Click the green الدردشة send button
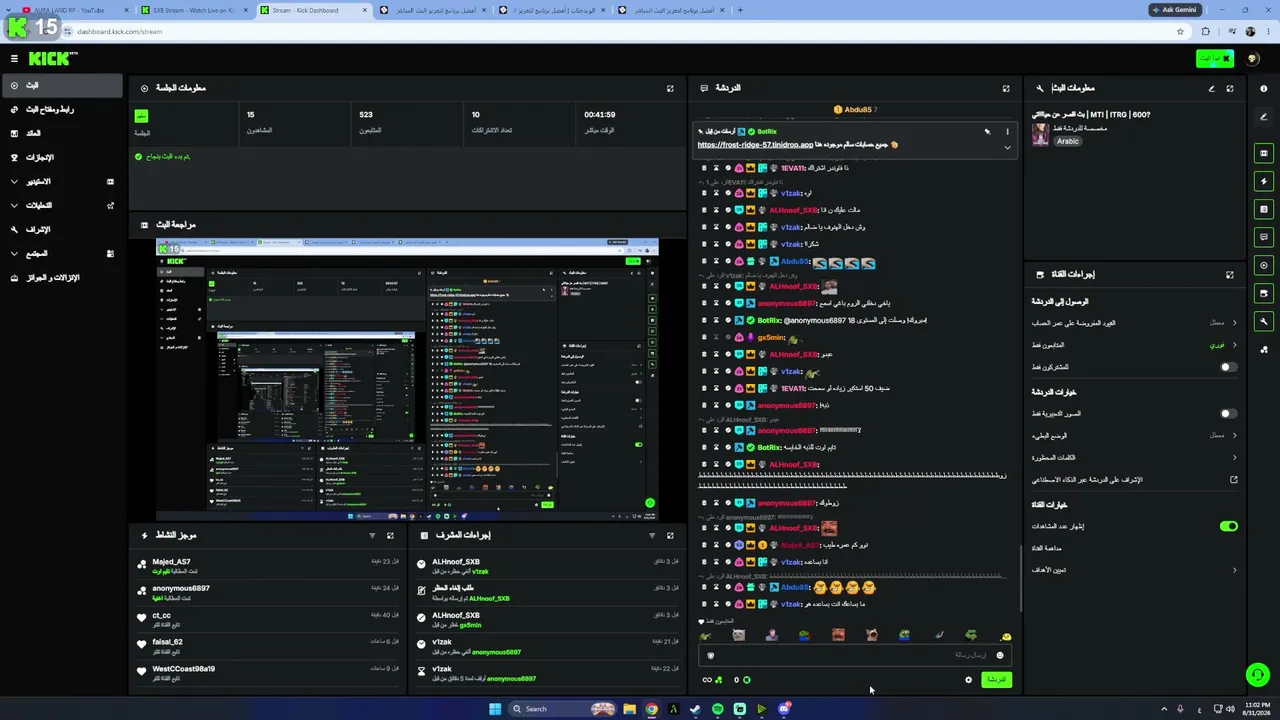The height and width of the screenshot is (720, 1280). click(996, 680)
